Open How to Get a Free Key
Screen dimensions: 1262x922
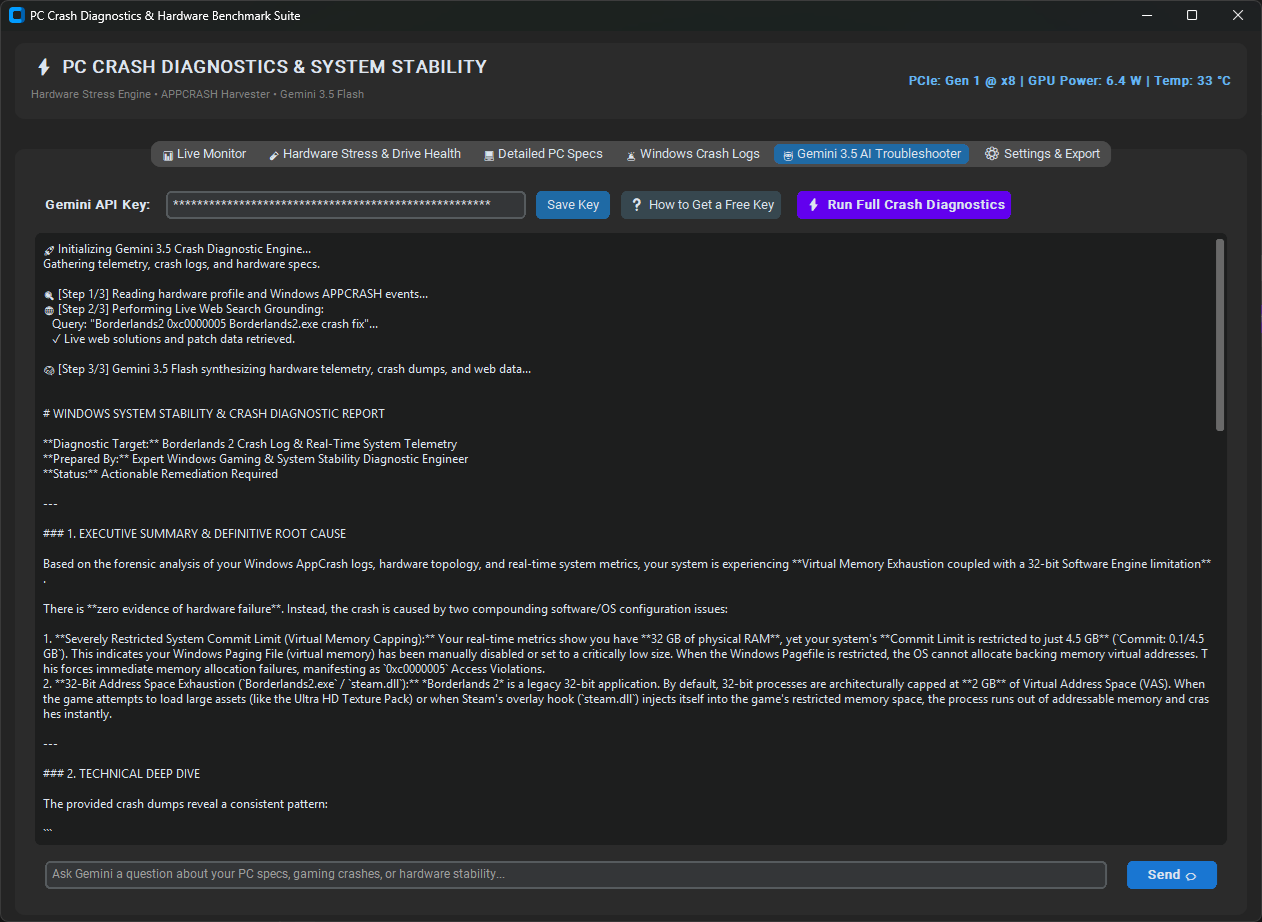point(702,205)
